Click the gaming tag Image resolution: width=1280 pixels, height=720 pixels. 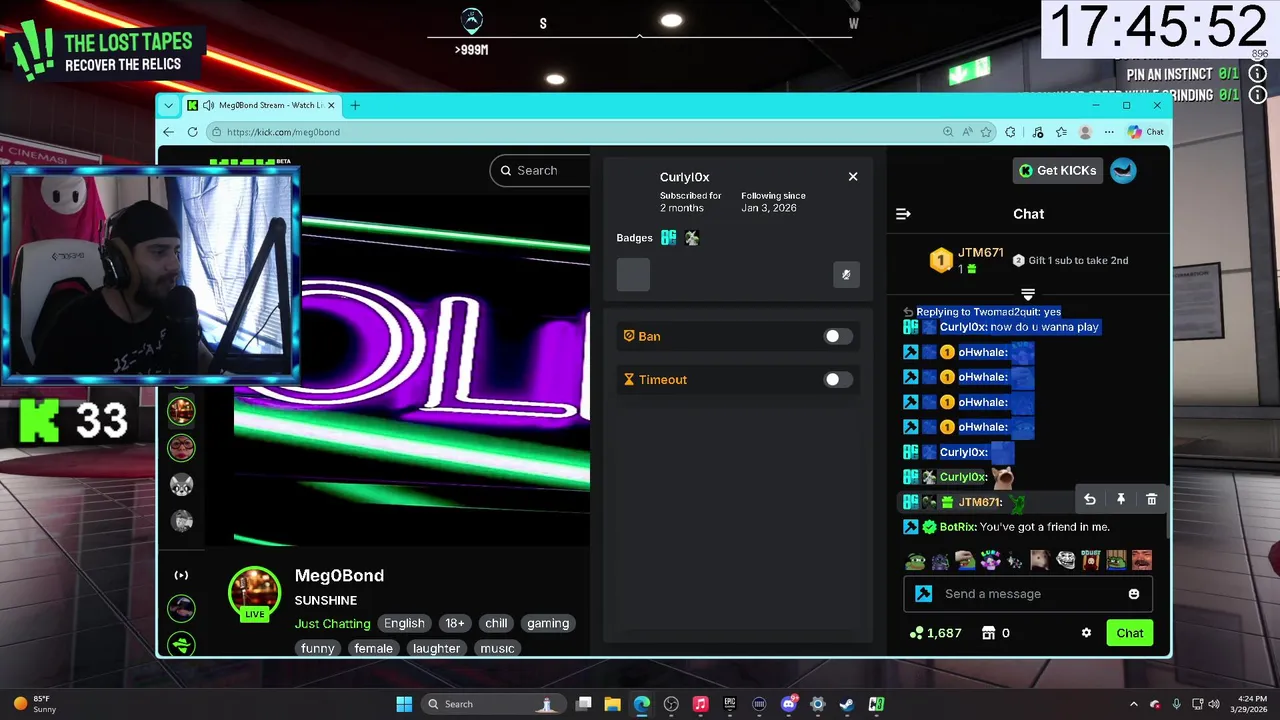548,623
